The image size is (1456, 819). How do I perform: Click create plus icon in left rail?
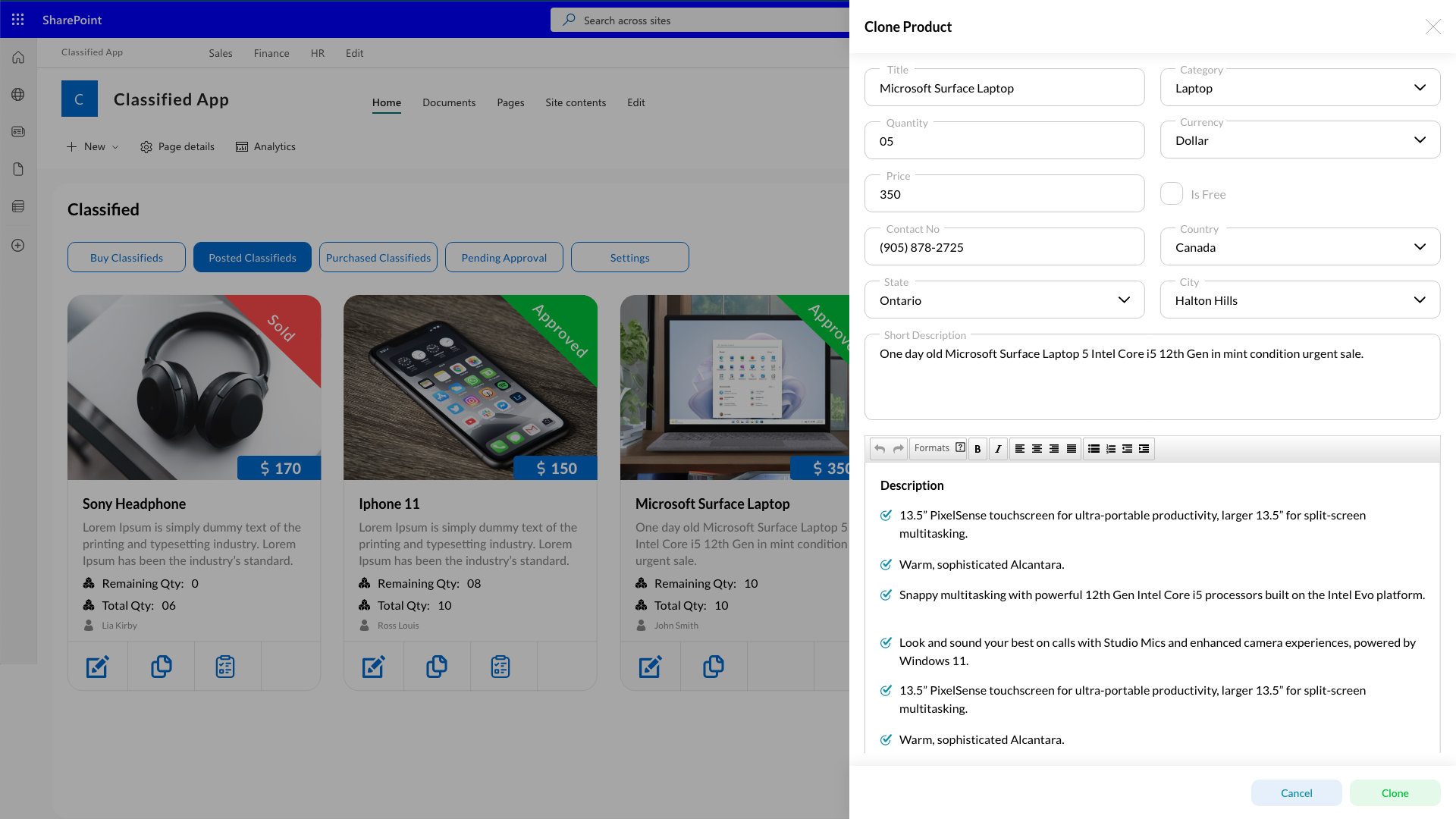pos(18,246)
